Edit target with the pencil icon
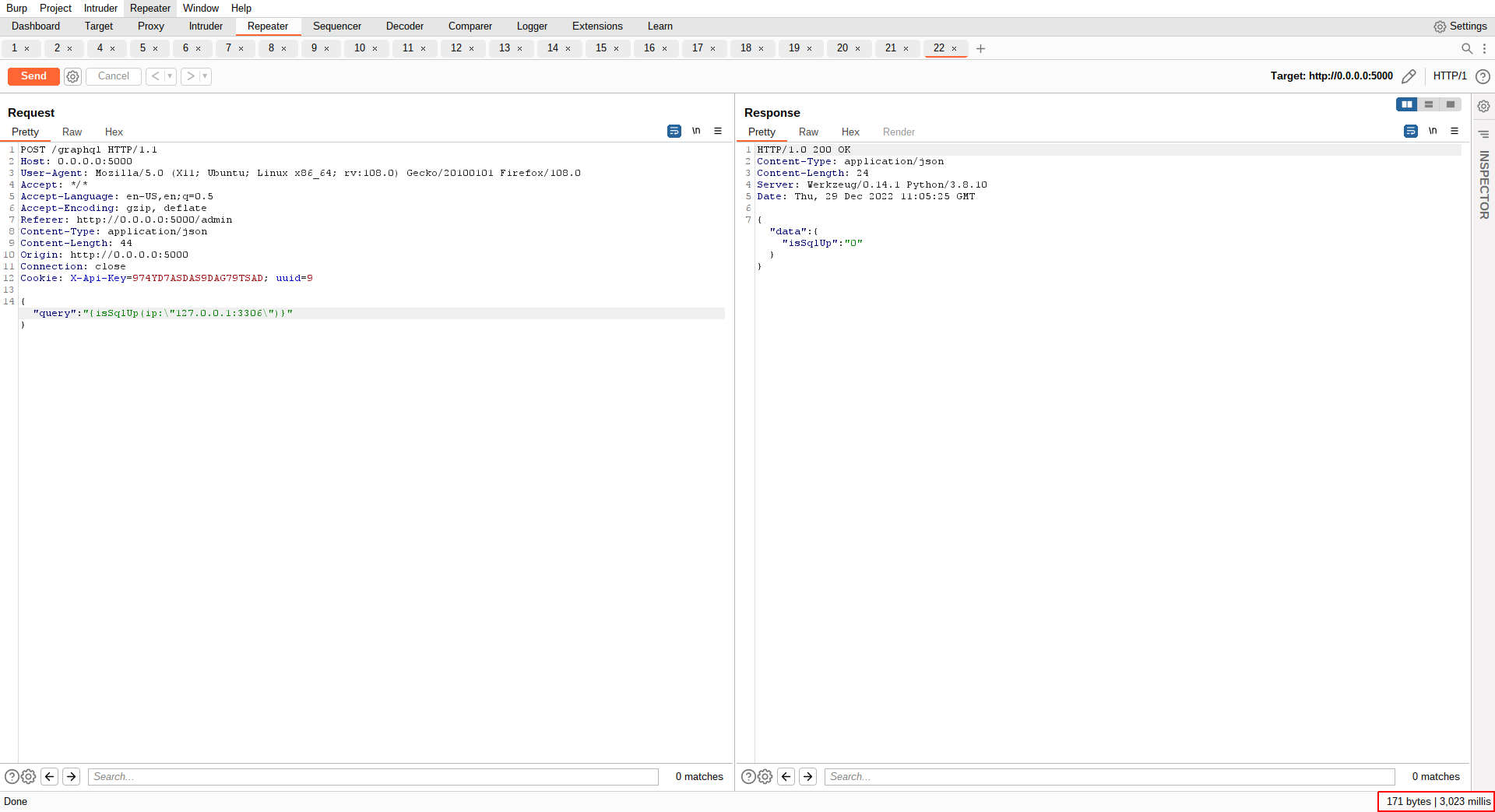1495x812 pixels. pyautogui.click(x=1409, y=76)
